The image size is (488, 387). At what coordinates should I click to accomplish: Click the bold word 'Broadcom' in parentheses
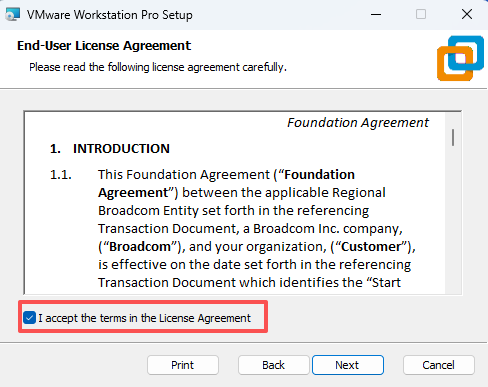point(140,247)
